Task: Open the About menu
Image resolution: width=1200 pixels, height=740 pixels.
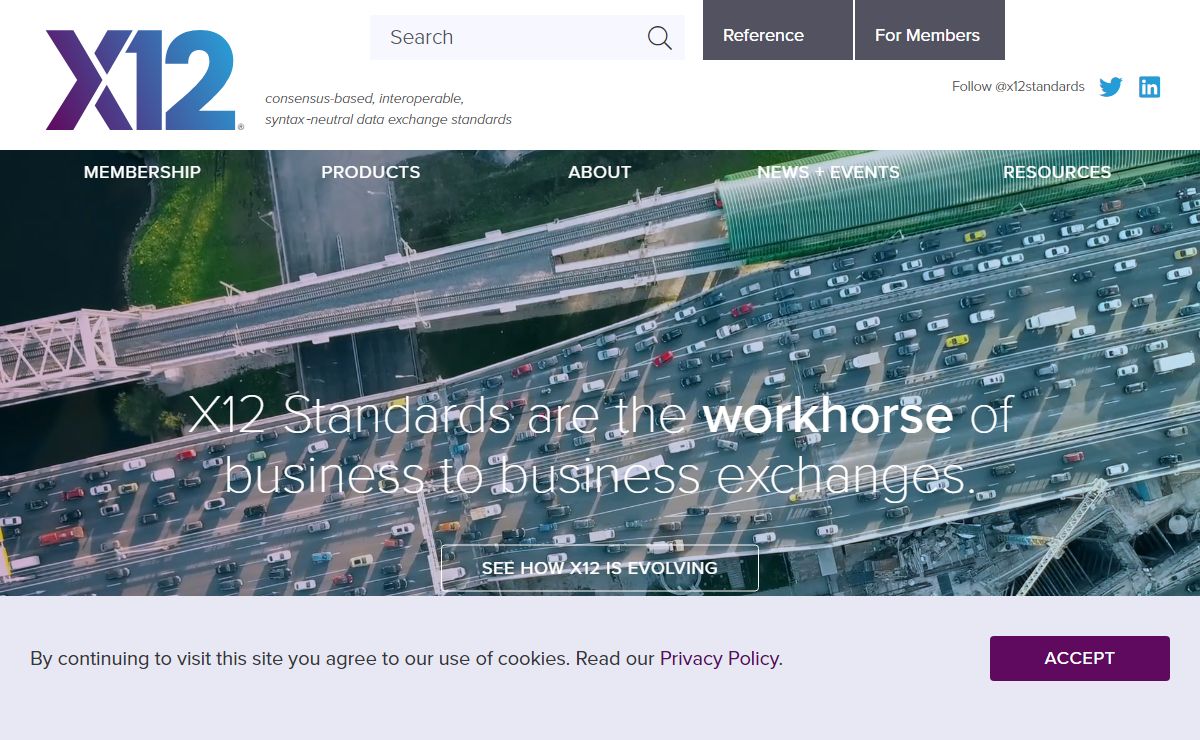Action: click(x=599, y=172)
